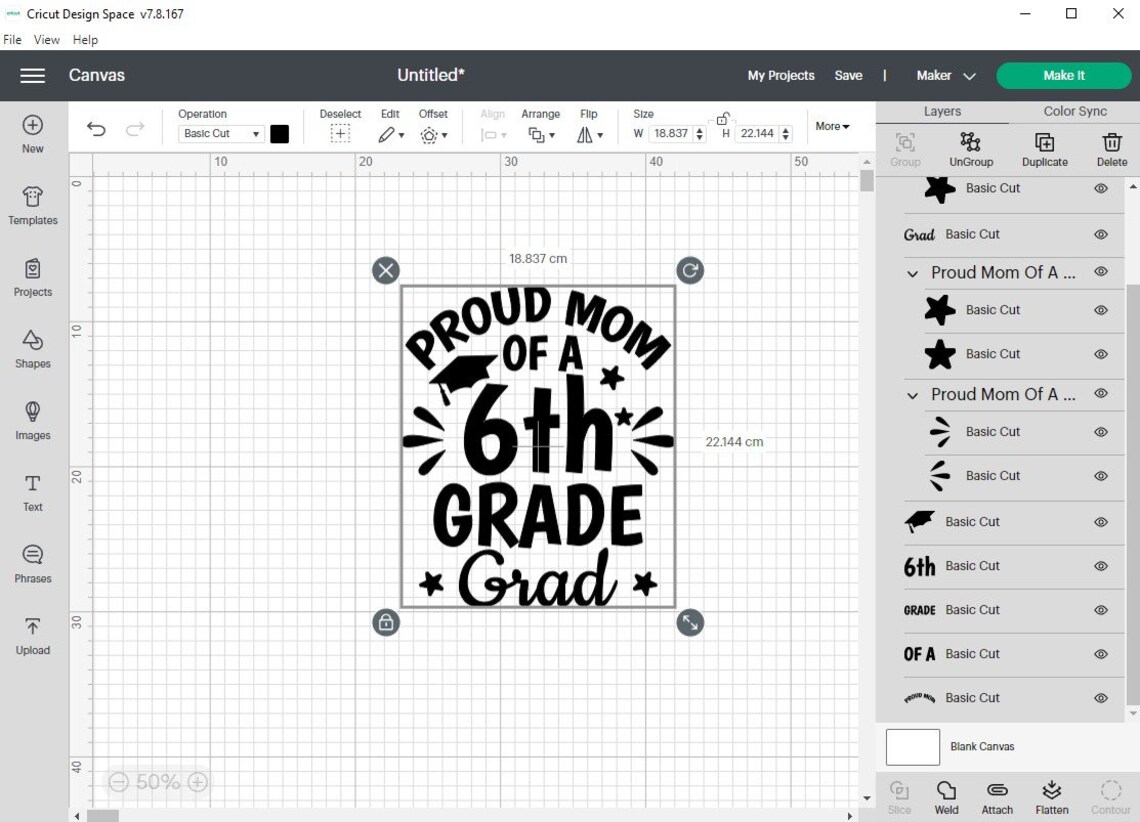Open the More options dropdown
The image size is (1140, 822).
click(831, 126)
